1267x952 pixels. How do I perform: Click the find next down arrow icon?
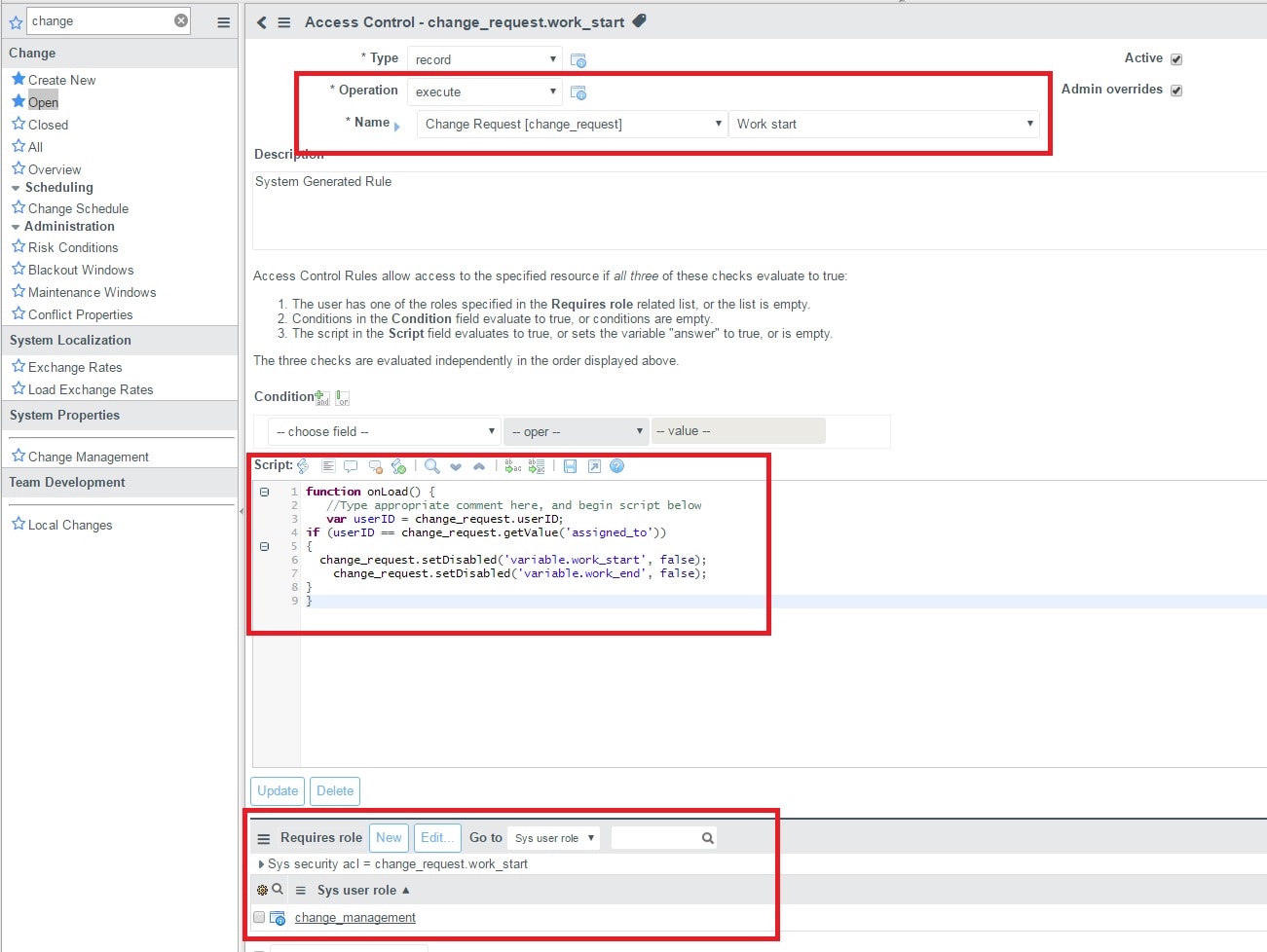click(456, 466)
